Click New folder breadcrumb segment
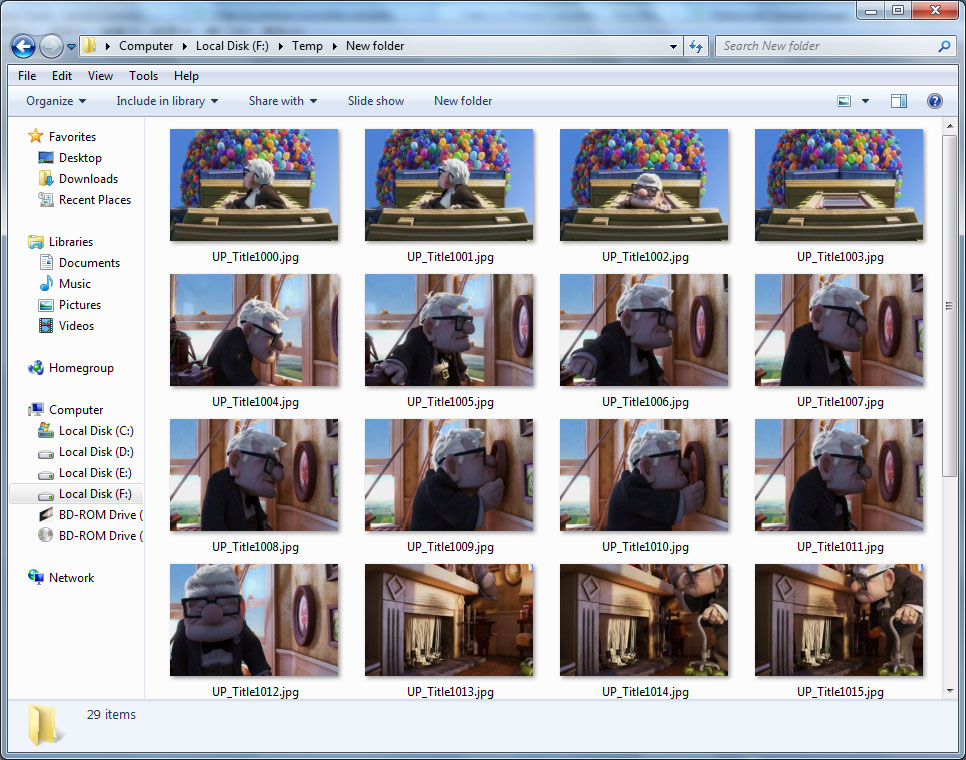Image resolution: width=966 pixels, height=760 pixels. [x=375, y=46]
